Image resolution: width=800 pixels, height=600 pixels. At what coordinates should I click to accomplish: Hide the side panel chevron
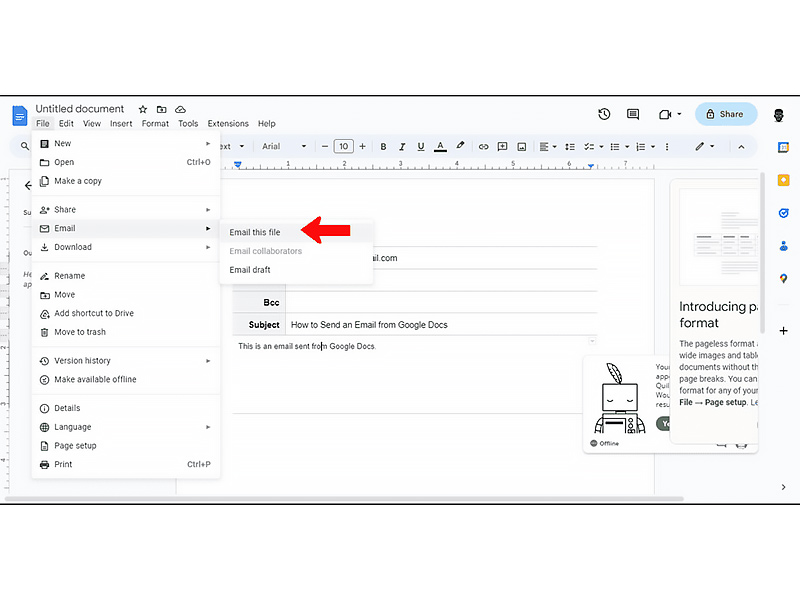[783, 487]
